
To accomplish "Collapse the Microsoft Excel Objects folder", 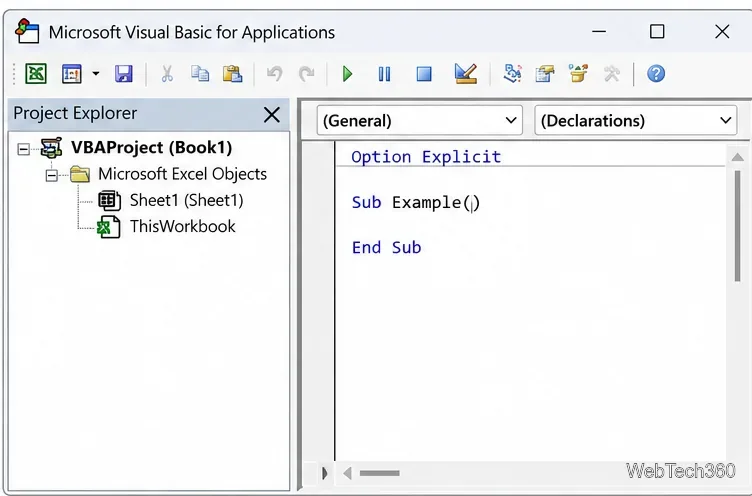I will click(x=52, y=176).
